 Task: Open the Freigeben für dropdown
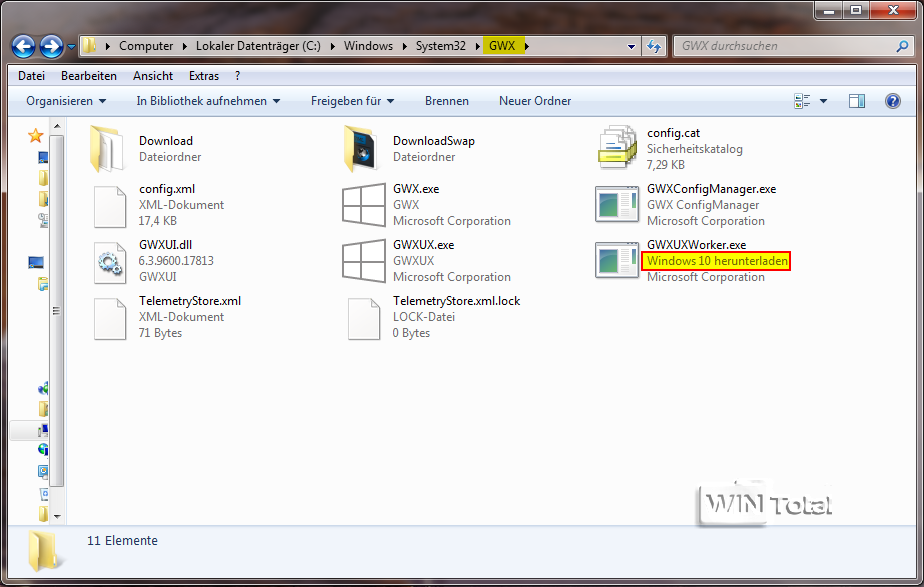352,101
